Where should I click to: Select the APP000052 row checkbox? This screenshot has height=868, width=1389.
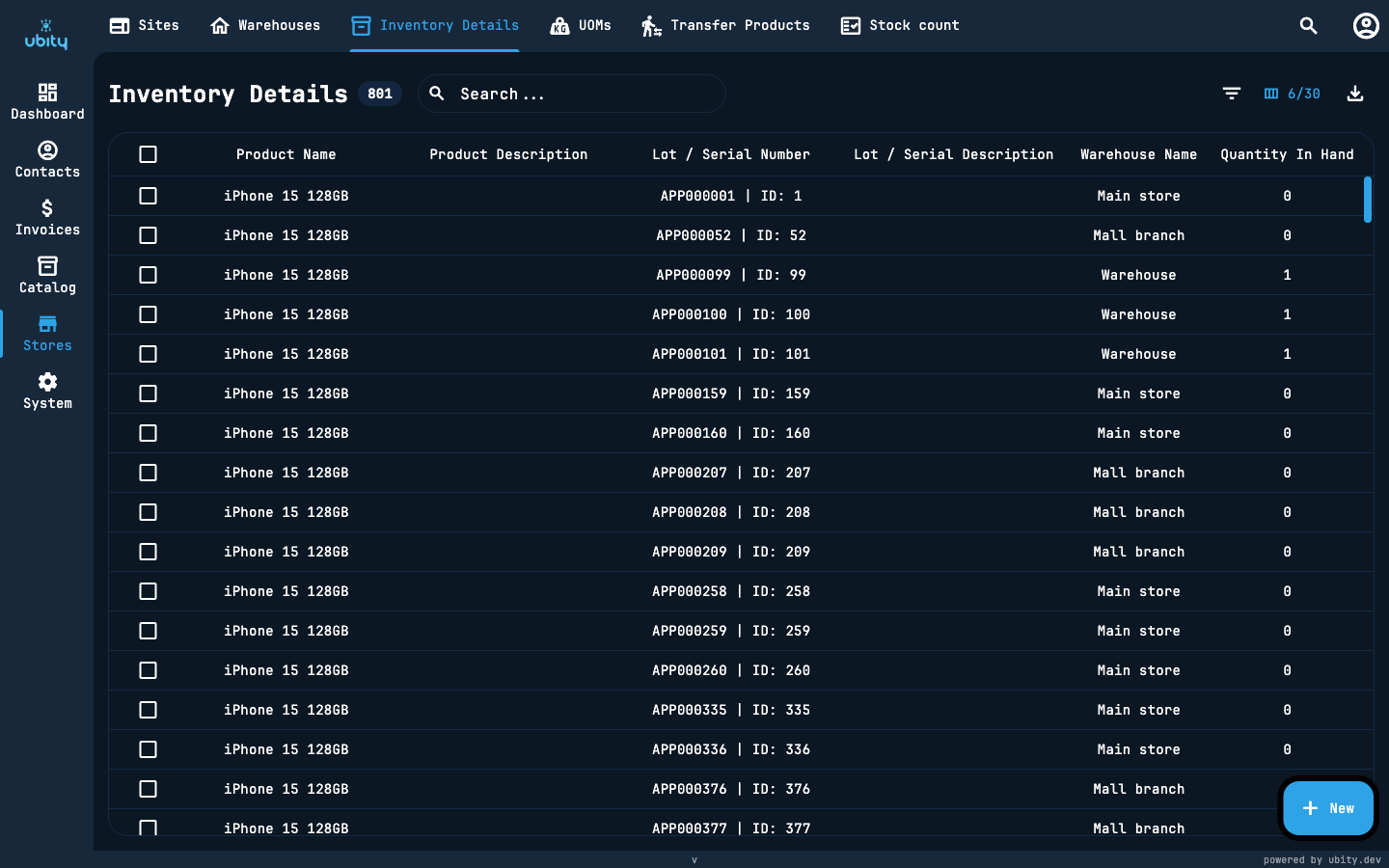[x=148, y=235]
